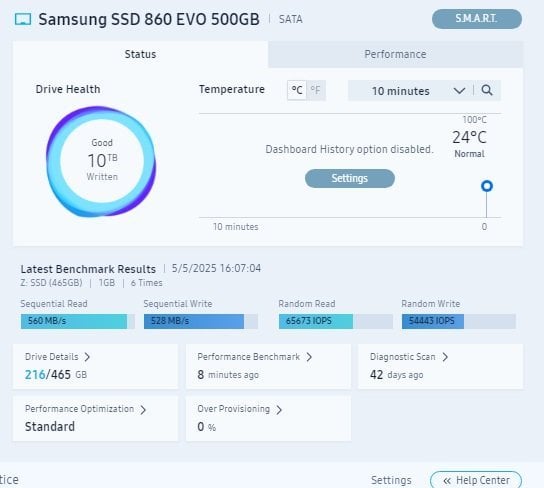
Task: Click the benchmark date 5/5/2025 16:07:04
Action: 216,268
